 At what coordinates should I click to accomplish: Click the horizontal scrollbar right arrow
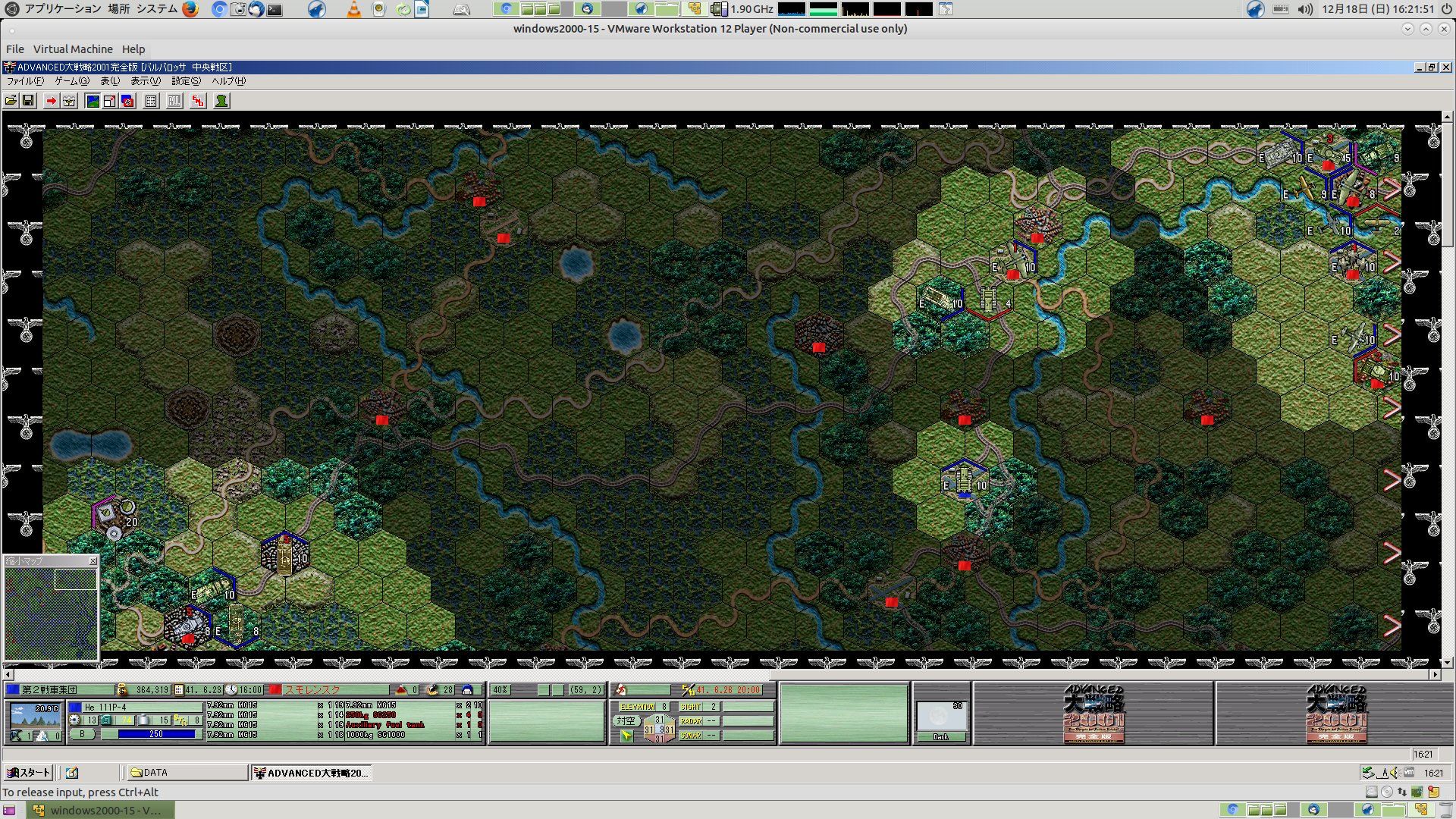coord(1435,674)
